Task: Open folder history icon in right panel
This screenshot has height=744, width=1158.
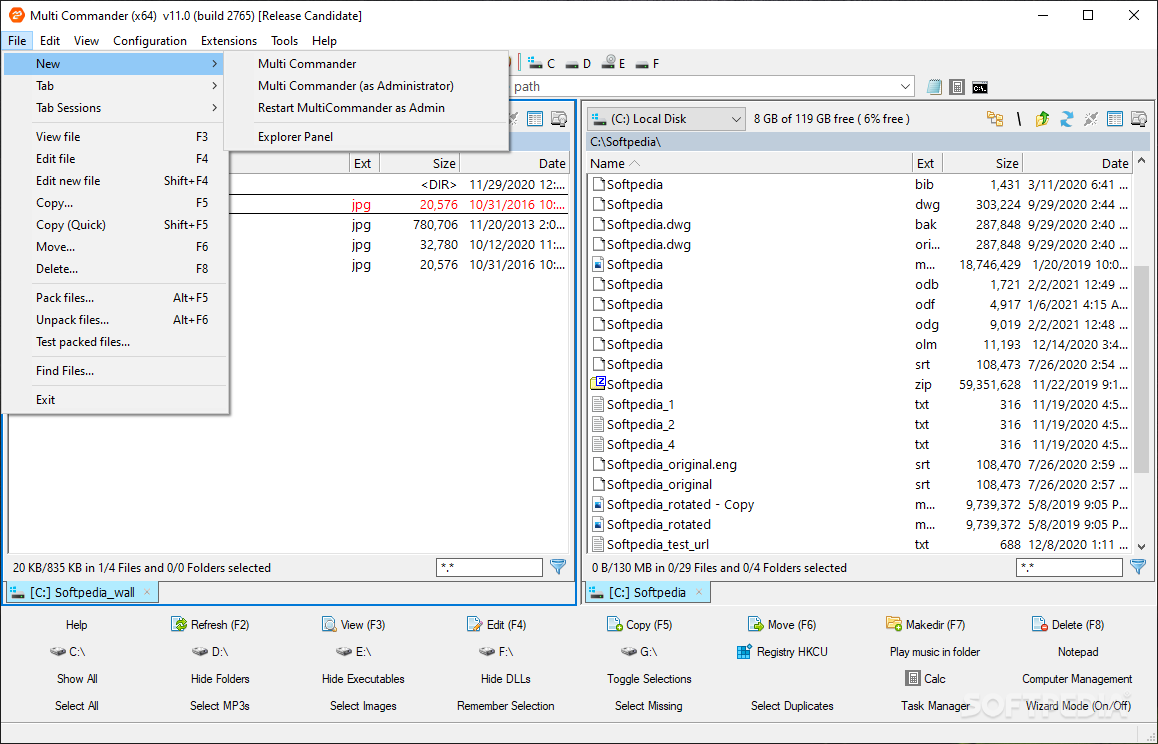Action: pos(1139,119)
